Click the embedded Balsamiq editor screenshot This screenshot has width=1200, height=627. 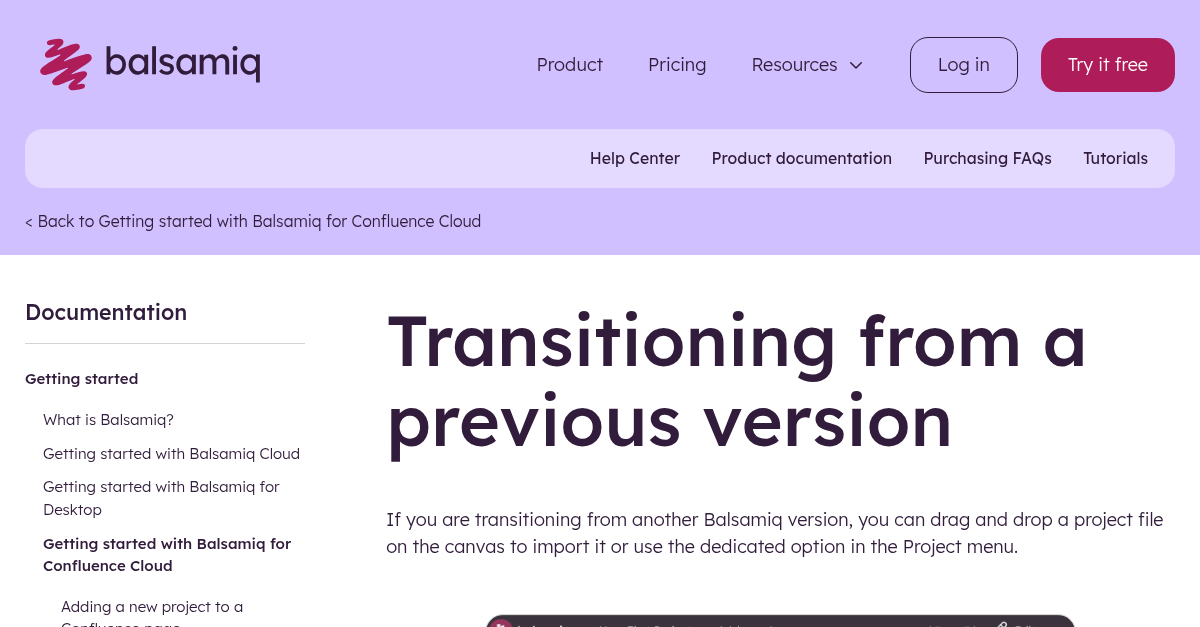tap(779, 622)
